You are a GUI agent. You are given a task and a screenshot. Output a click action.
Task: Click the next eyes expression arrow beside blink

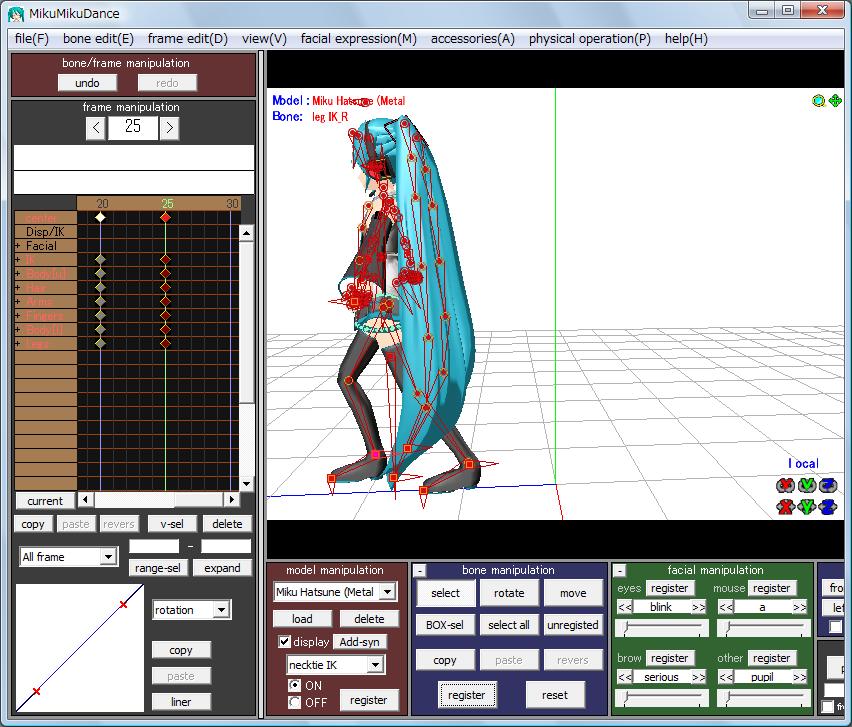point(699,607)
